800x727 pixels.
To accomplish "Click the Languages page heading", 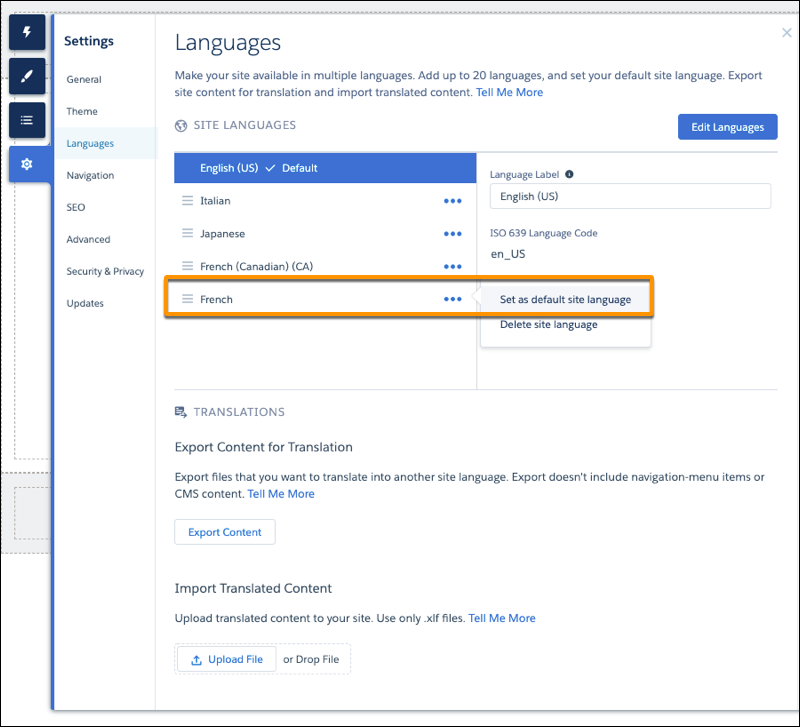I will point(228,43).
